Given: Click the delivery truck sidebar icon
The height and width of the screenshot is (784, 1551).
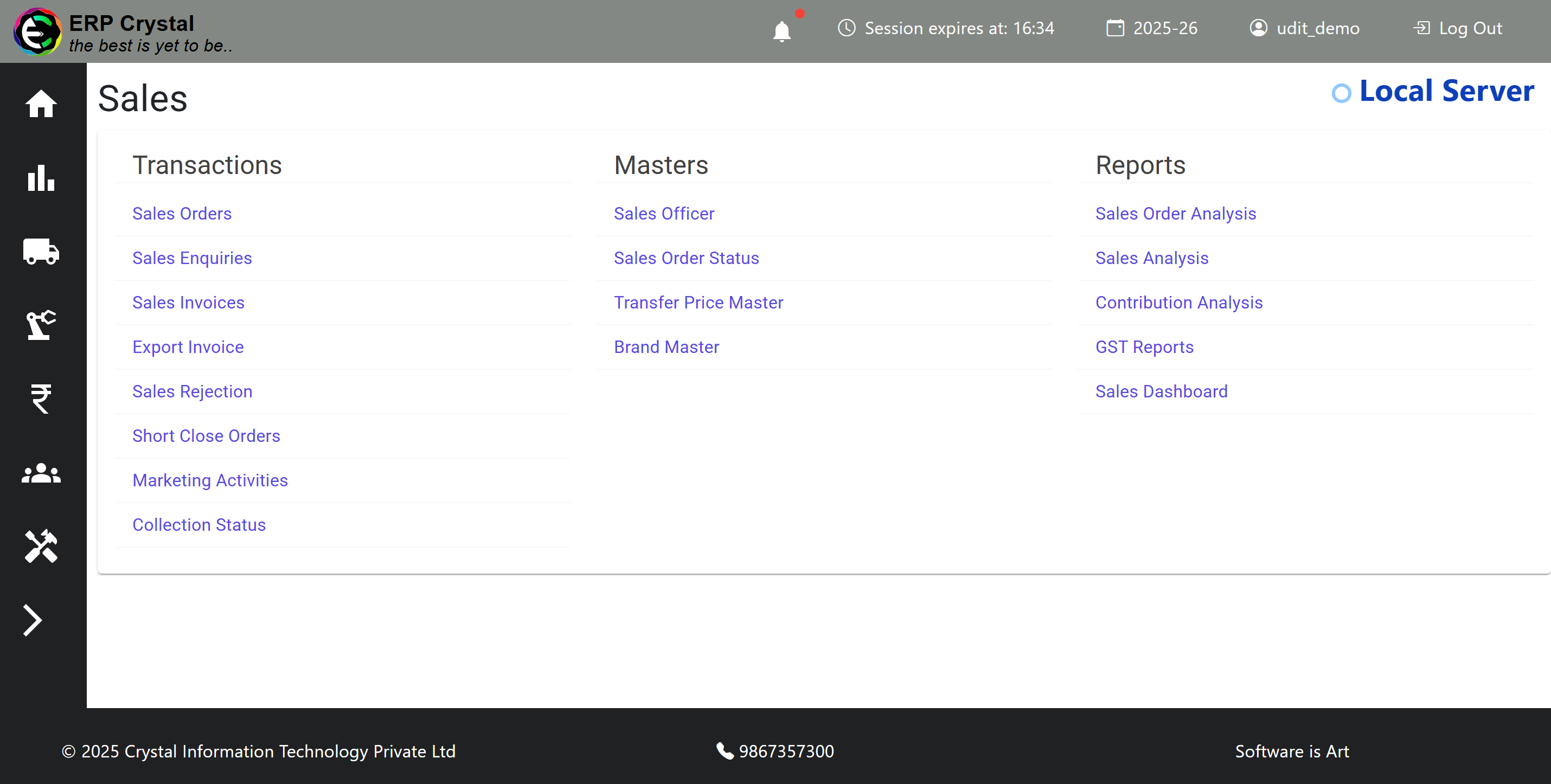Looking at the screenshot, I should pos(41,252).
